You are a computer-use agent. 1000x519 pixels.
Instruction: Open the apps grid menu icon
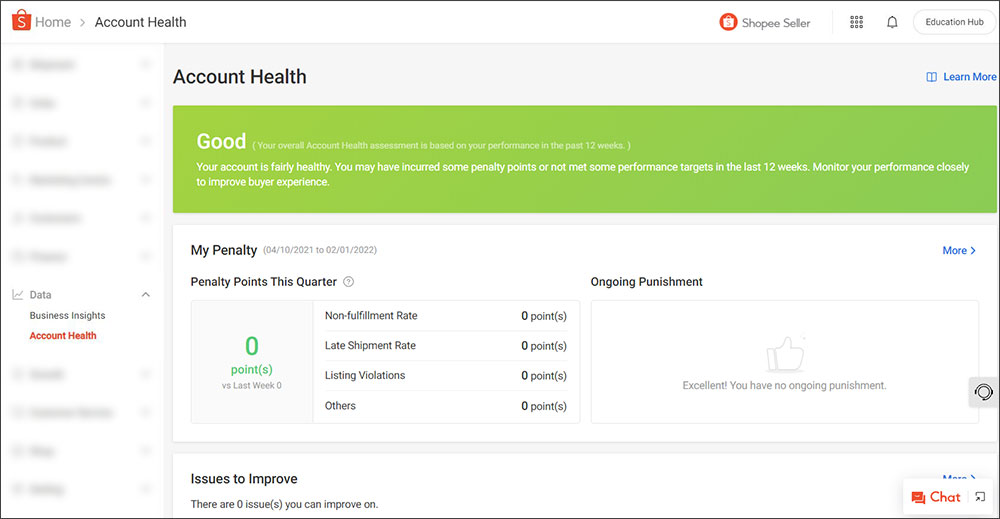click(x=857, y=22)
